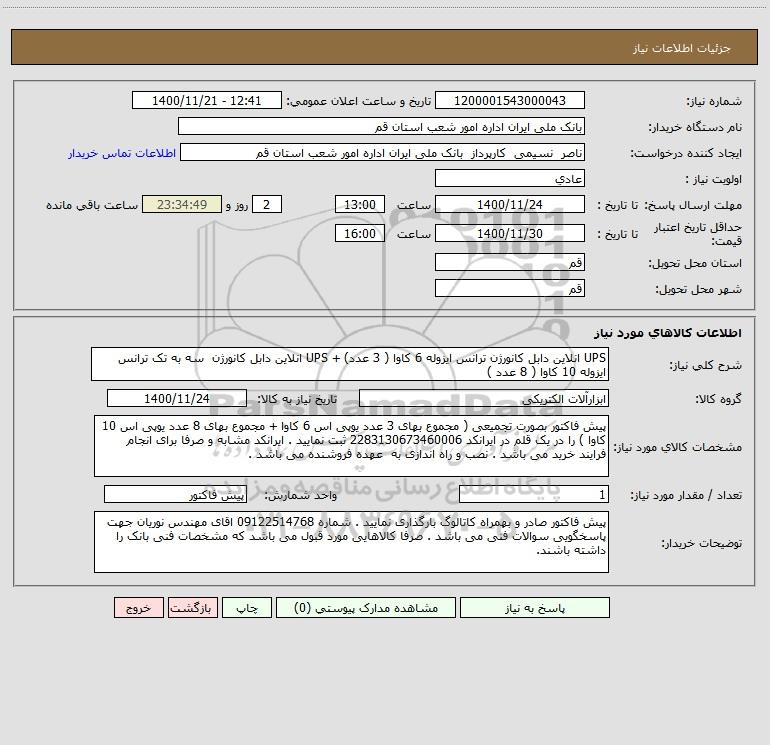Image resolution: width=770 pixels, height=745 pixels.
Task: Click the header title جزئیات اطلاعات نیاز
Action: (682, 48)
